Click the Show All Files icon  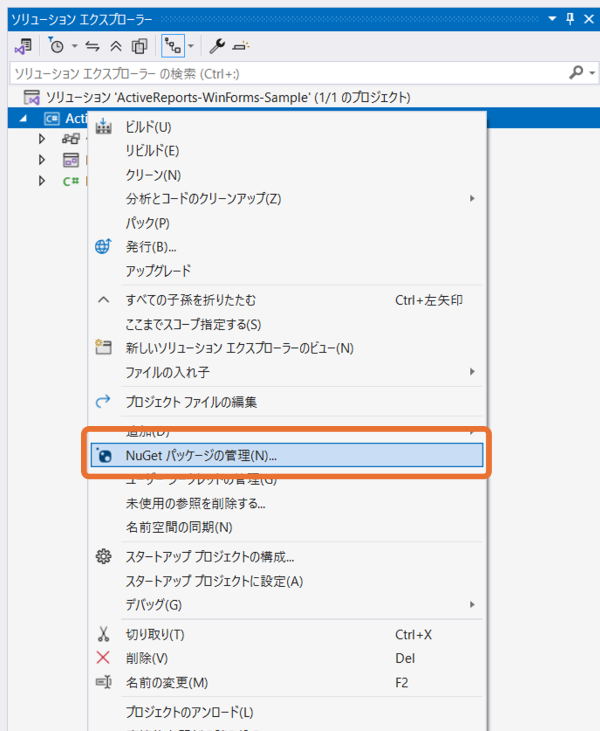click(139, 46)
